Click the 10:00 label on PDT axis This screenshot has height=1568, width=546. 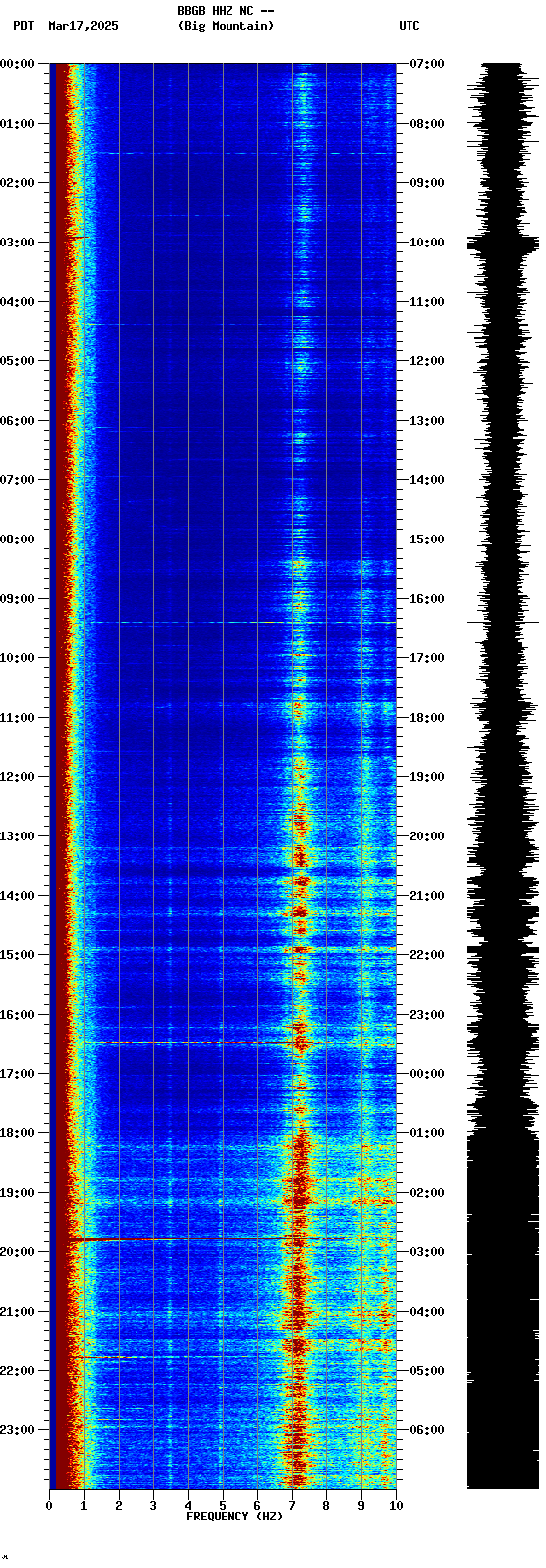tap(18, 658)
